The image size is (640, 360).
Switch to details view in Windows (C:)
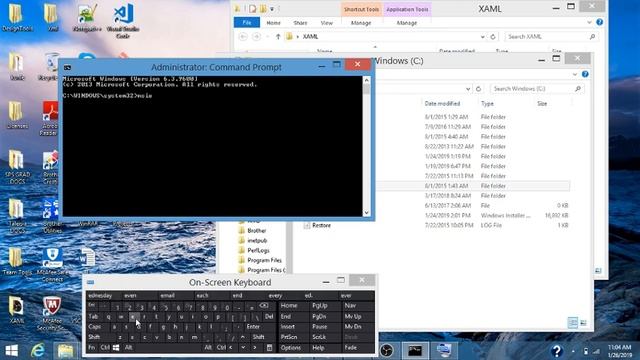click(x=573, y=323)
